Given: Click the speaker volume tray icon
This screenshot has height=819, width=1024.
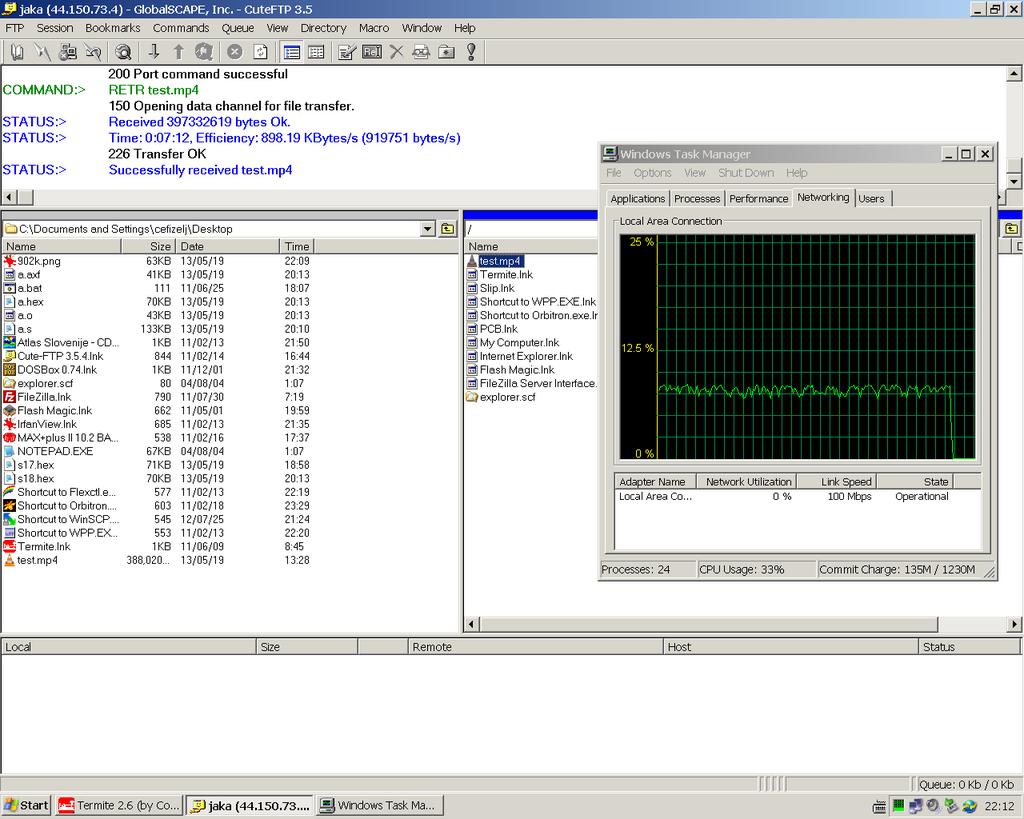Looking at the screenshot, I should click(933, 806).
